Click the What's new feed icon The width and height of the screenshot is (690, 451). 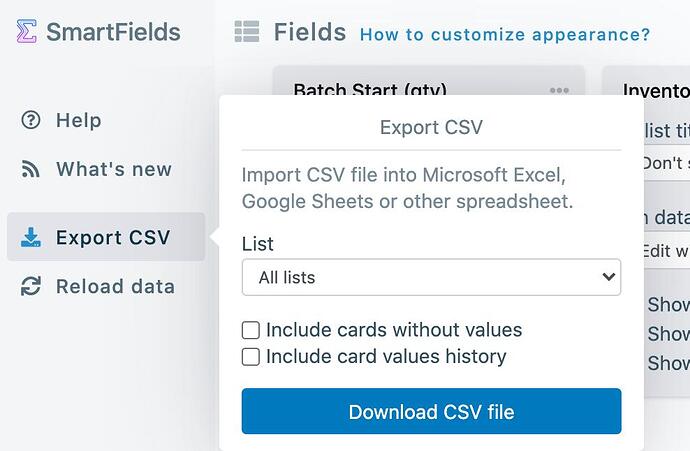pyautogui.click(x=31, y=169)
